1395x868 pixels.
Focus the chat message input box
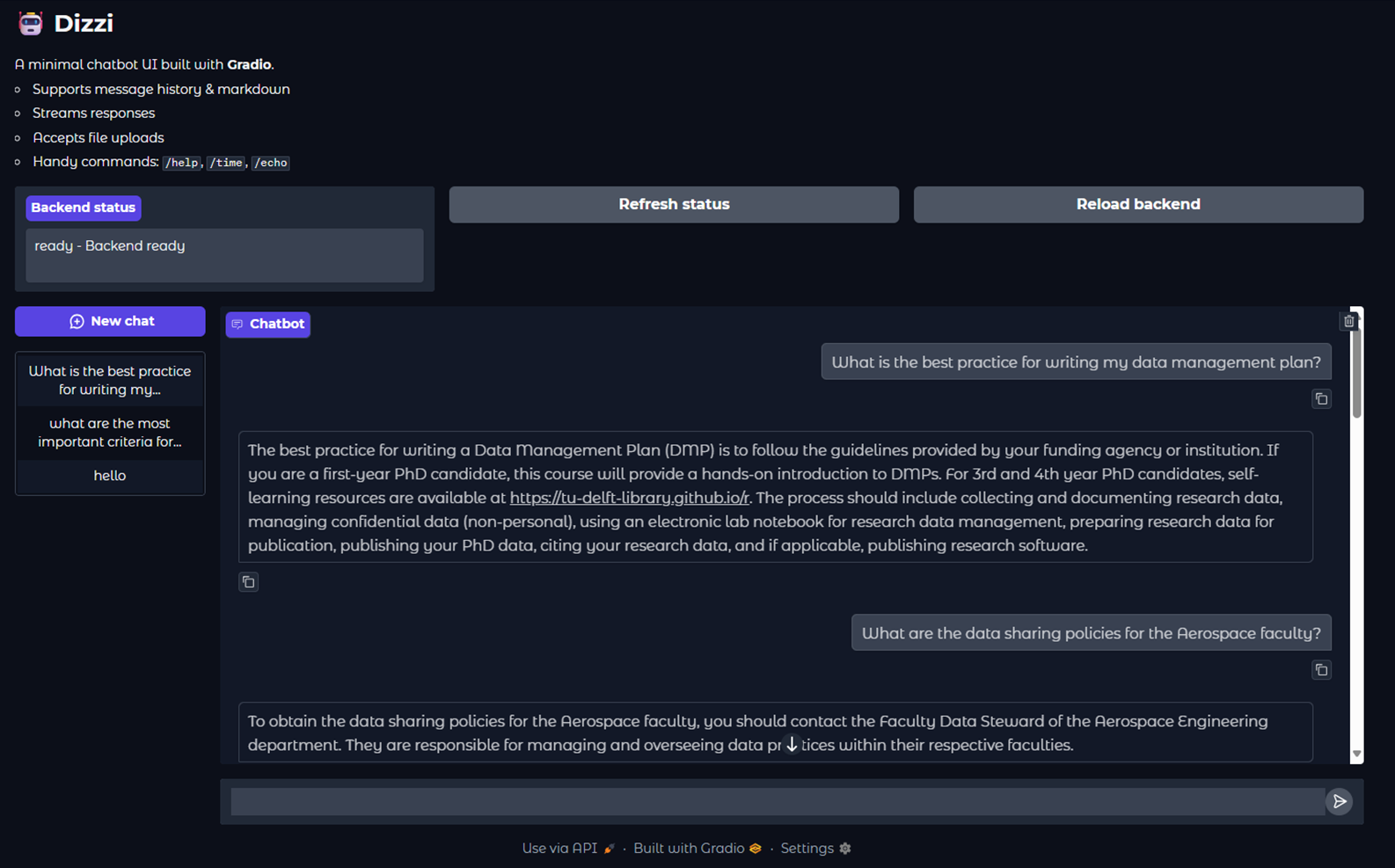[777, 801]
